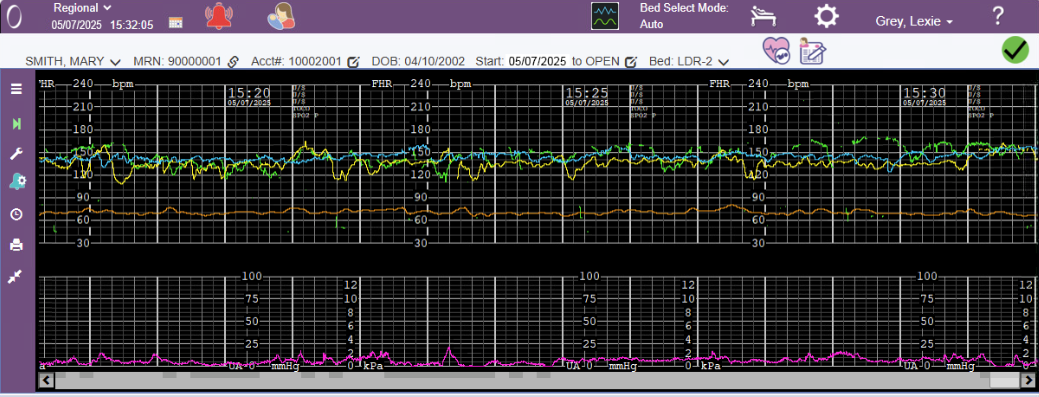Click the scrollbar left arrow

[x=46, y=380]
